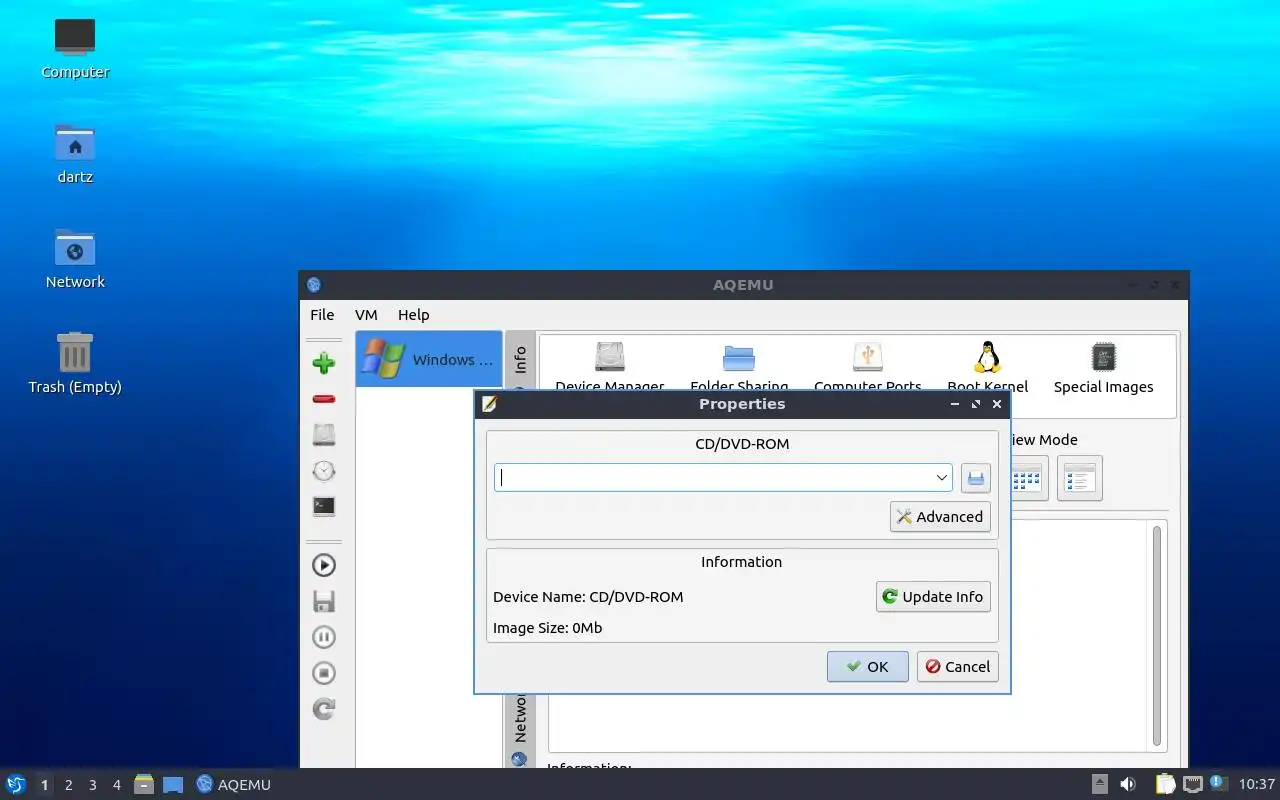Click the hard disk icon in AQEMU sidebar
The height and width of the screenshot is (800, 1280).
(x=323, y=435)
